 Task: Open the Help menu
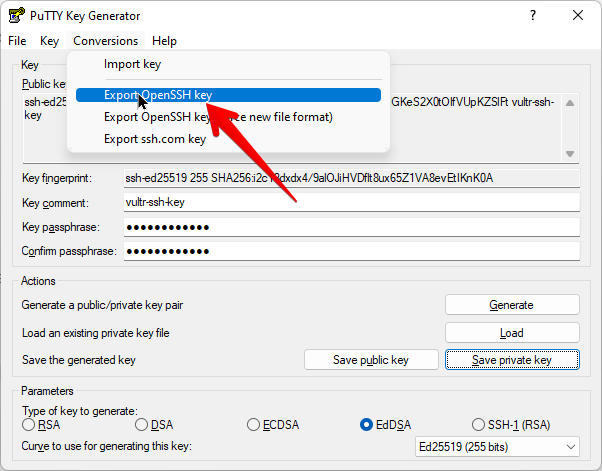tap(164, 41)
